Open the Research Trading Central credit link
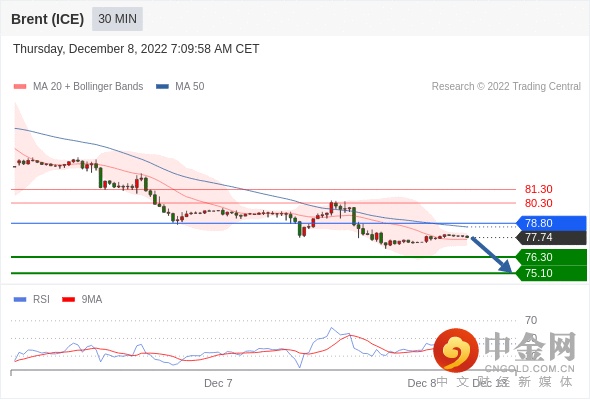590x400 pixels. tap(506, 87)
